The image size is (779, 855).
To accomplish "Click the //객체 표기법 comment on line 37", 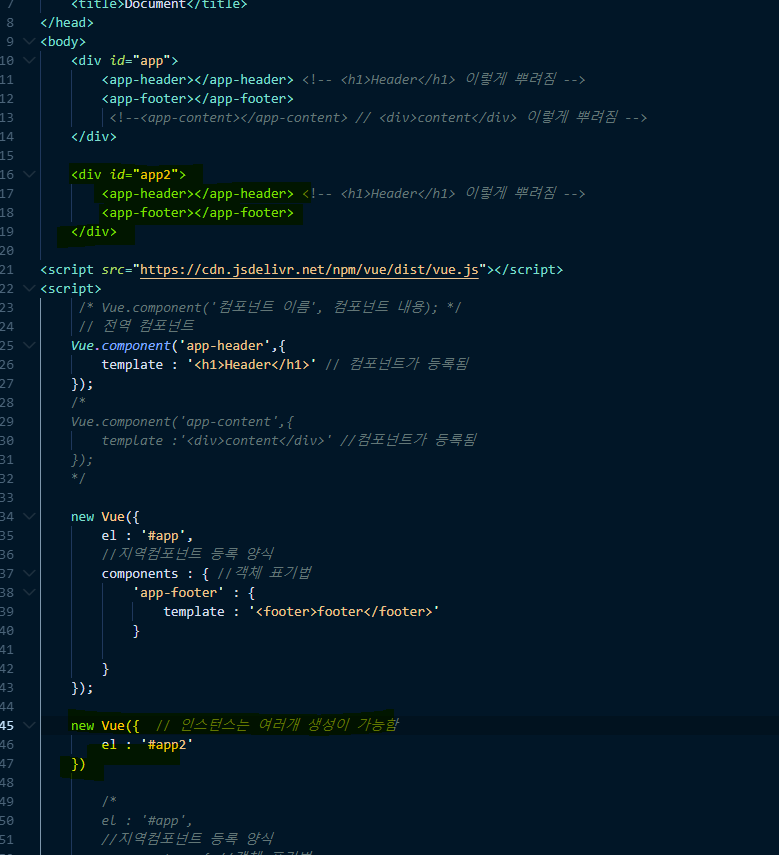I will tap(264, 573).
